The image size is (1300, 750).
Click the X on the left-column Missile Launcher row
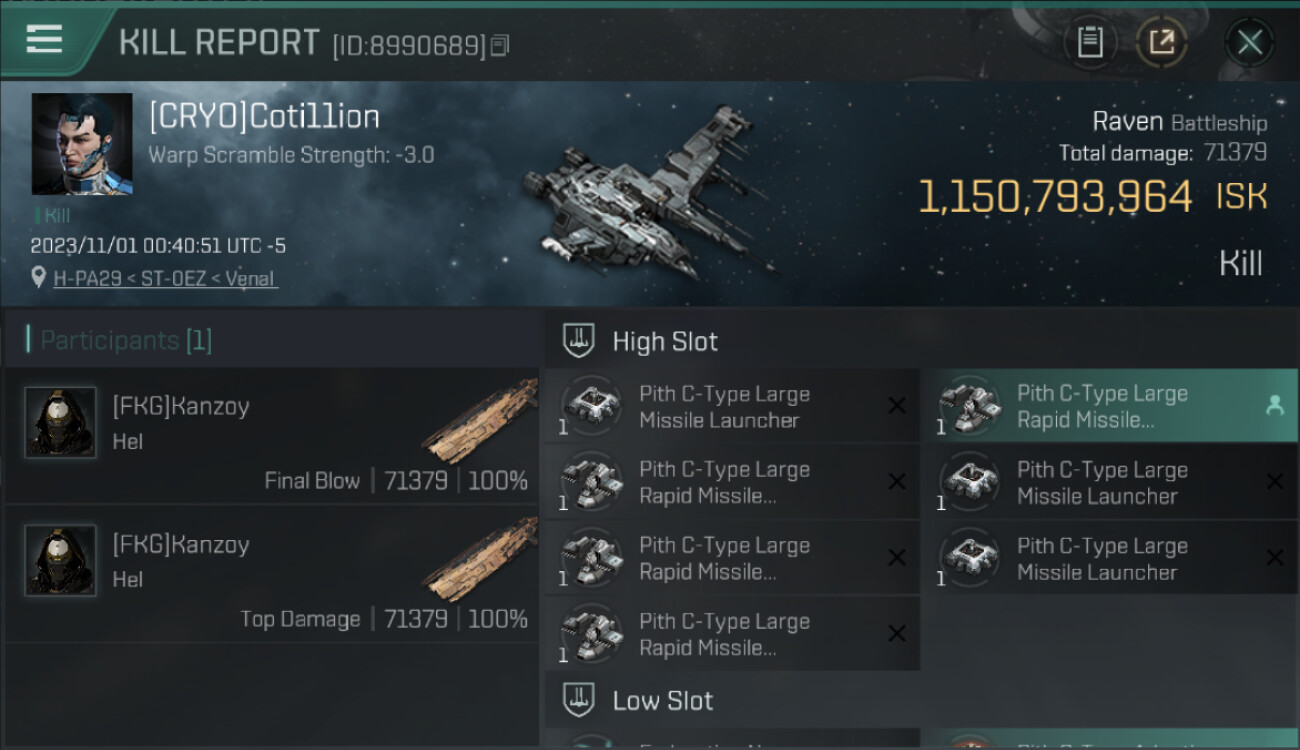(897, 405)
